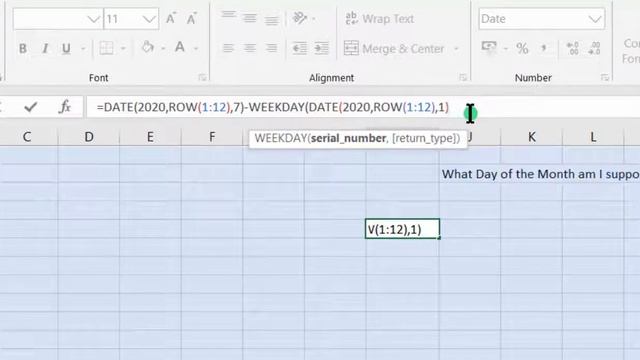This screenshot has width=640, height=360.
Task: Select column K header
Action: pyautogui.click(x=531, y=137)
